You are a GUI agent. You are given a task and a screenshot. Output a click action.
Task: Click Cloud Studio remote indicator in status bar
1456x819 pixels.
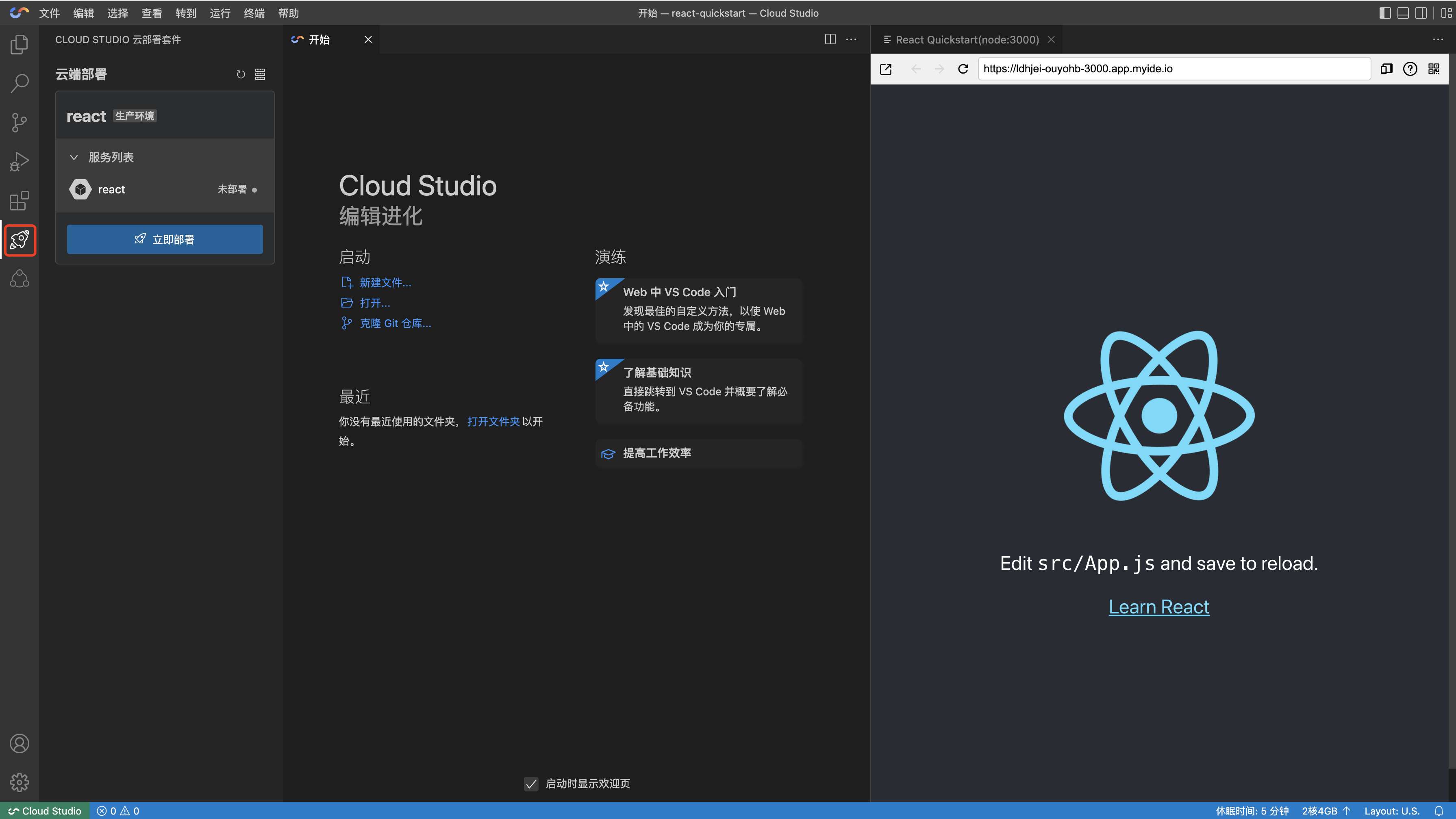[x=45, y=811]
